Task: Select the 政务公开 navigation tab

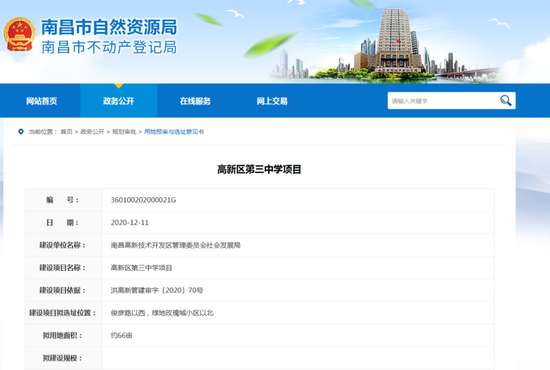Action: click(119, 101)
